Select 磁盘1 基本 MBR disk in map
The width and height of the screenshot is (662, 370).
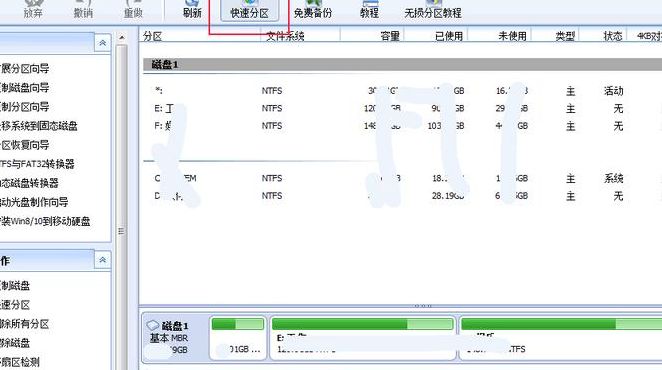175,338
